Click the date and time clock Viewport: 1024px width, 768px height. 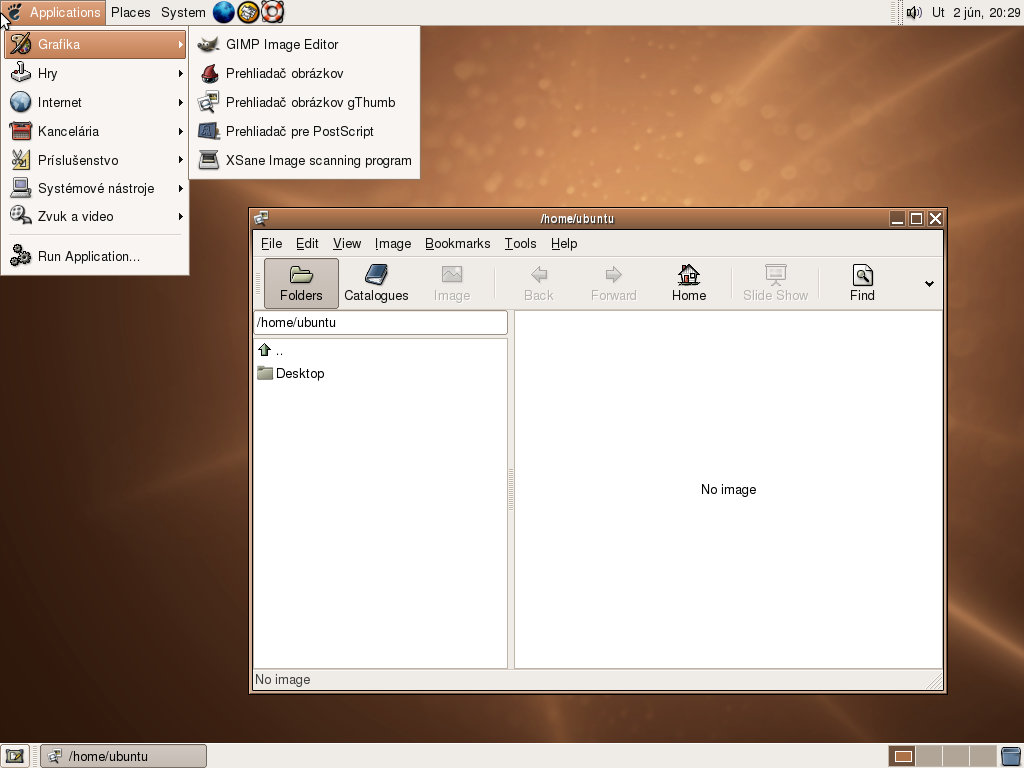click(x=976, y=12)
